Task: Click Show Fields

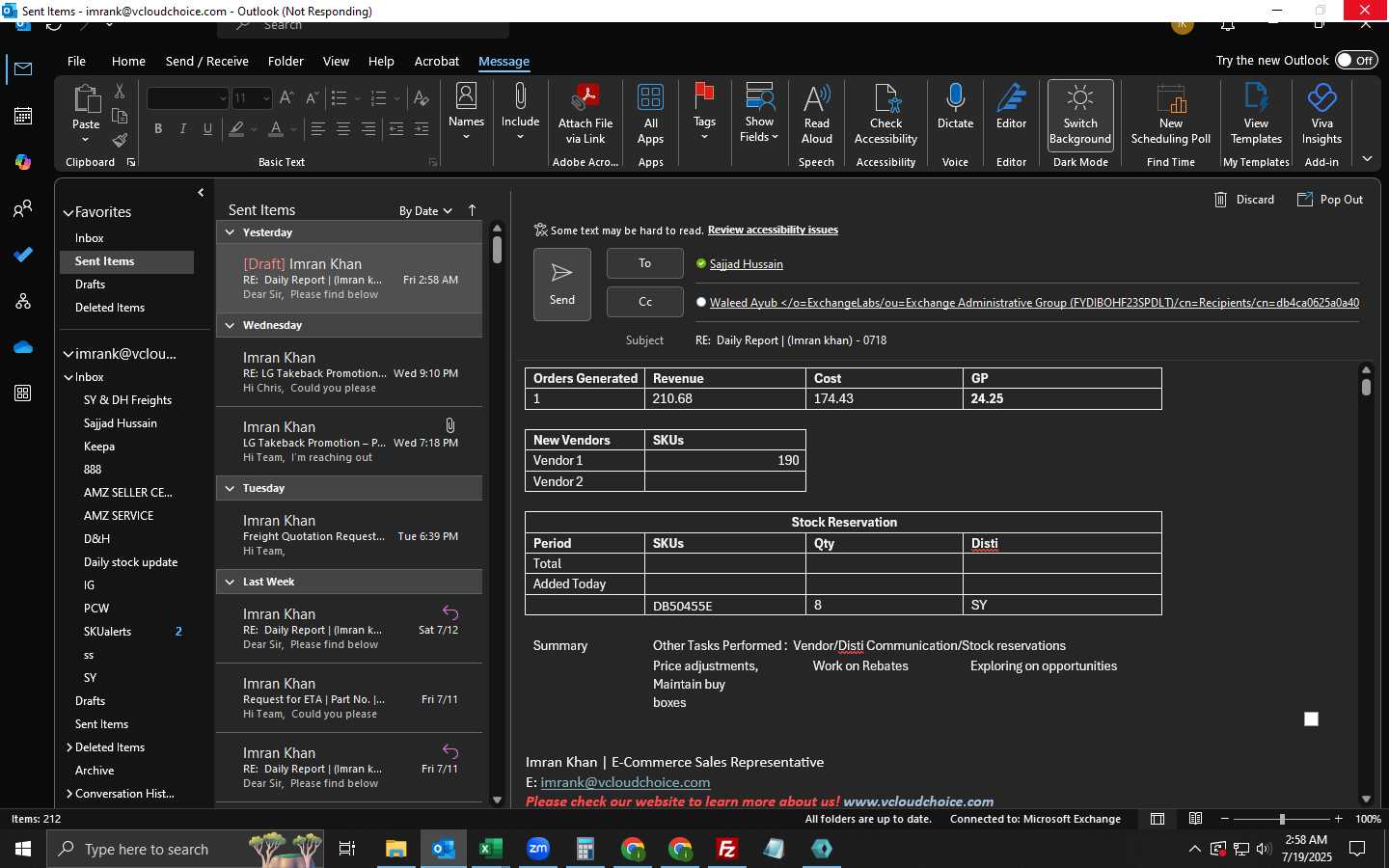Action: click(x=759, y=114)
